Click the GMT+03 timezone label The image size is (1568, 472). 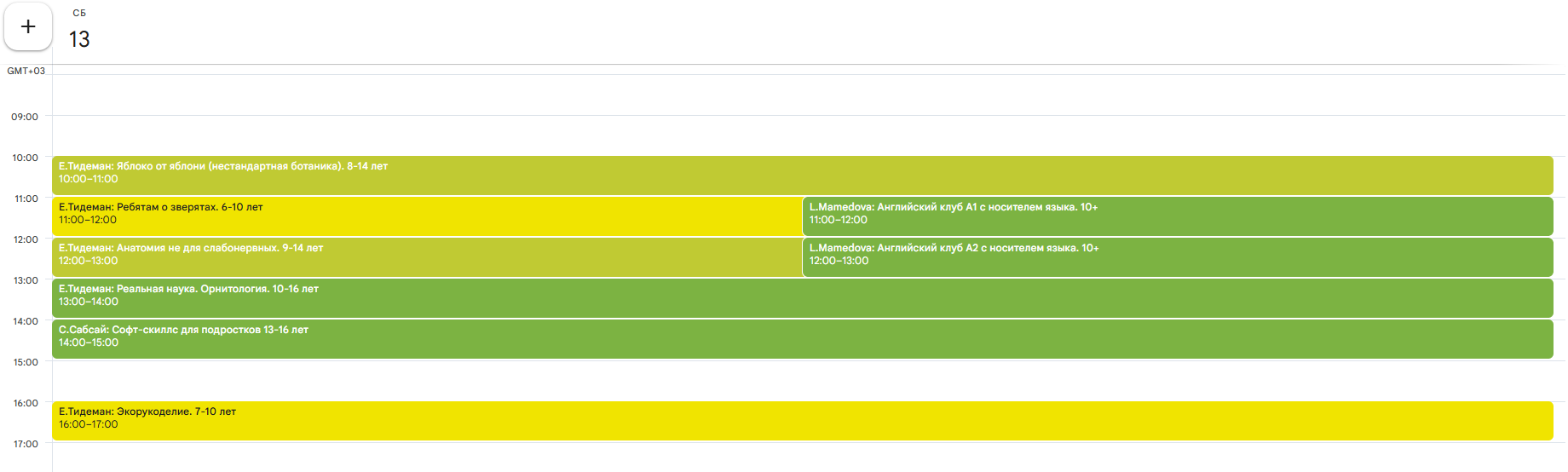click(26, 71)
